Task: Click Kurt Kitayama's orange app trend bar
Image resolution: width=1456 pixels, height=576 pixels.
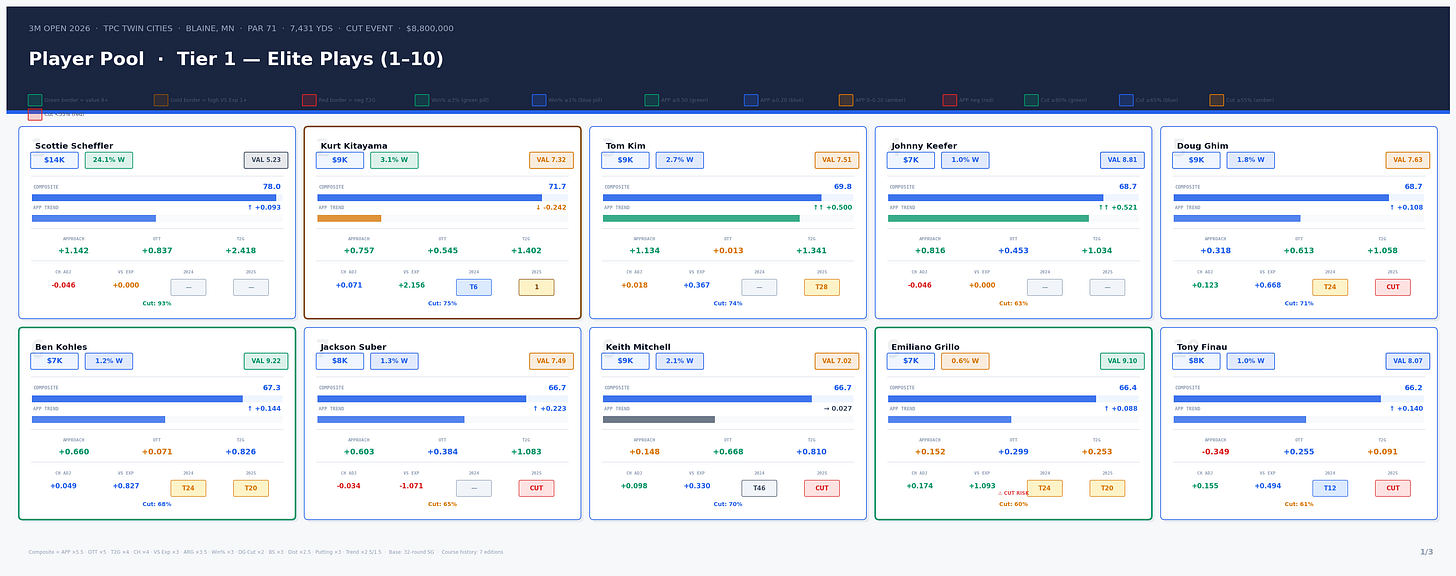Action: pyautogui.click(x=349, y=218)
